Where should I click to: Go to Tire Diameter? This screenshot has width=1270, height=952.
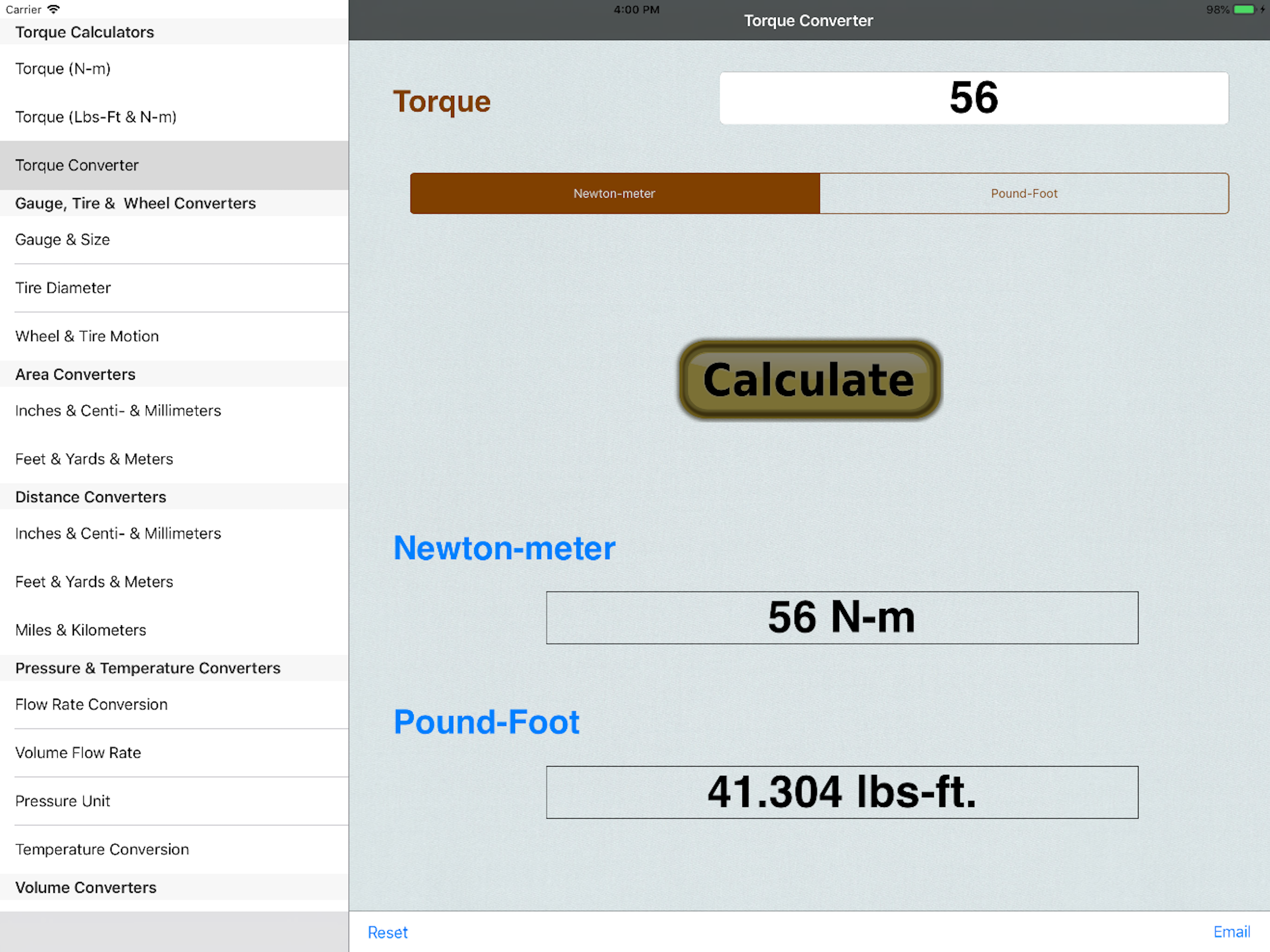[63, 288]
